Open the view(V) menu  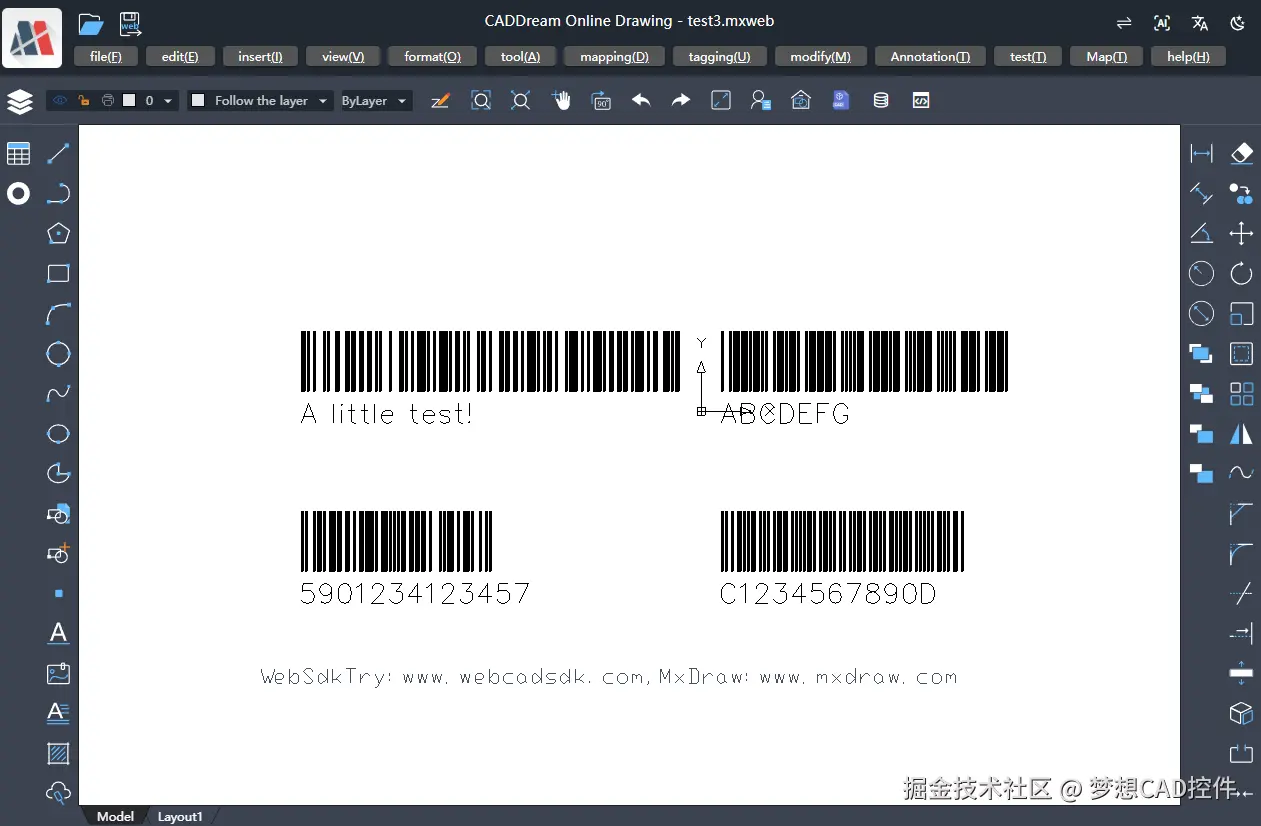pos(343,57)
